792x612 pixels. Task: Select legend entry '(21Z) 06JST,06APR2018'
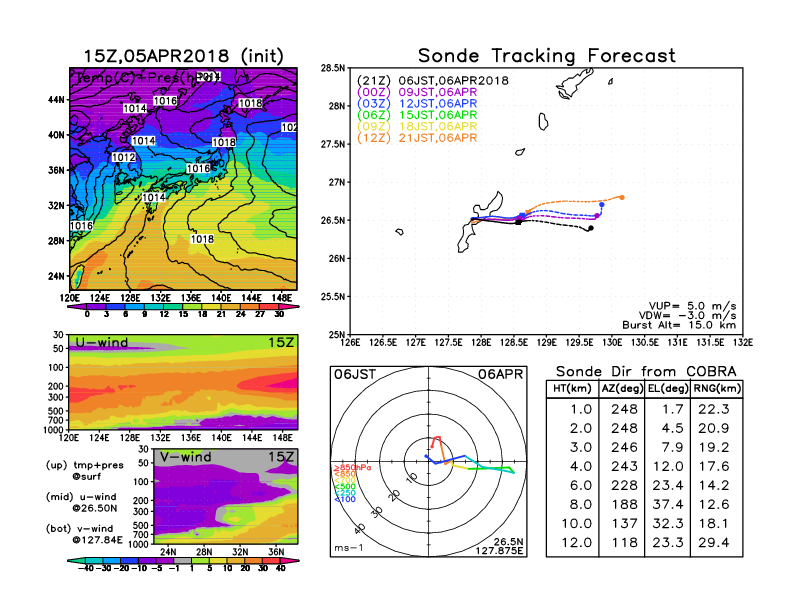click(x=432, y=81)
